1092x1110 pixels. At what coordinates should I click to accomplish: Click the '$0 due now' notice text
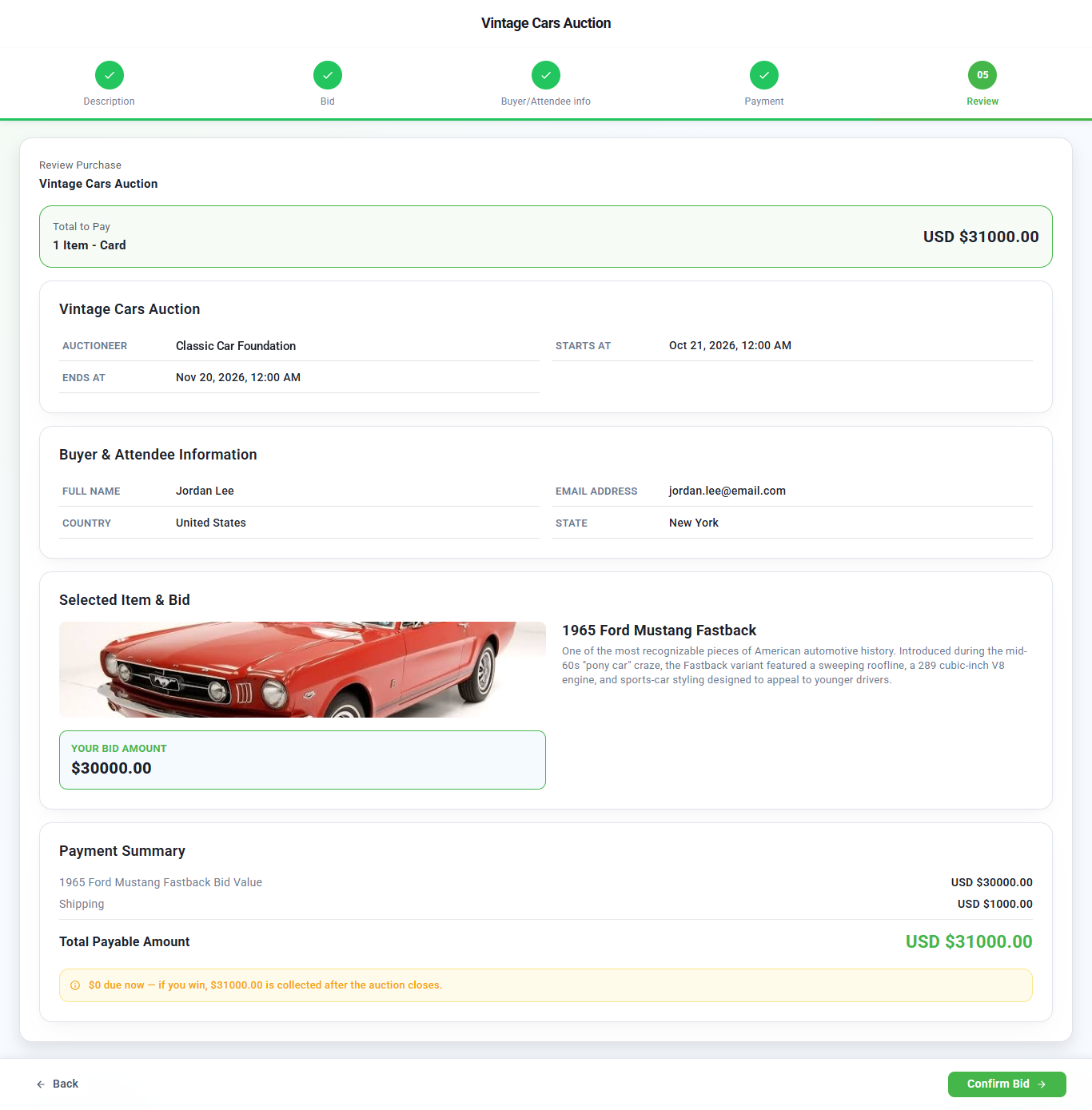265,985
